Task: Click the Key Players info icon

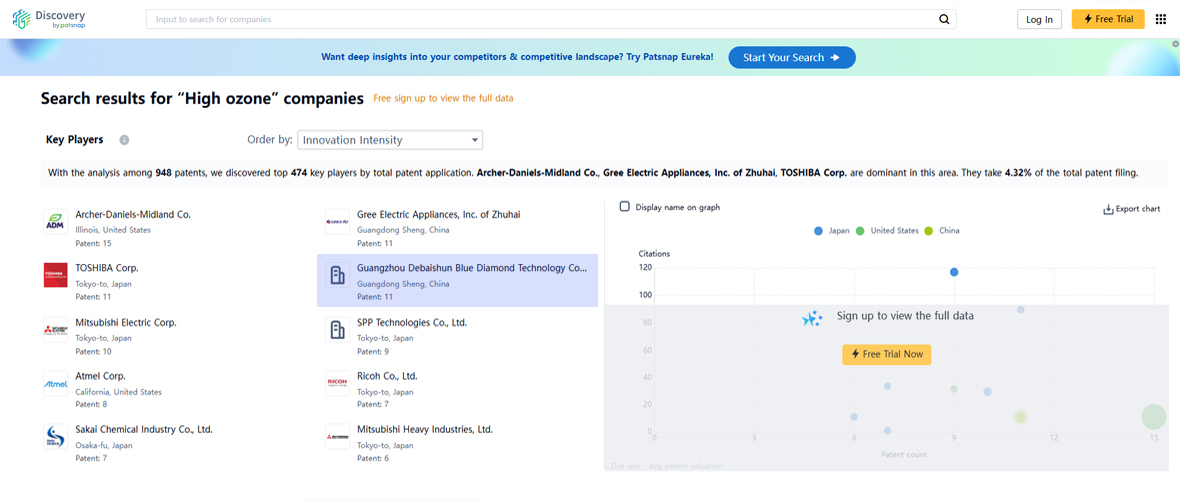Action: [x=124, y=140]
